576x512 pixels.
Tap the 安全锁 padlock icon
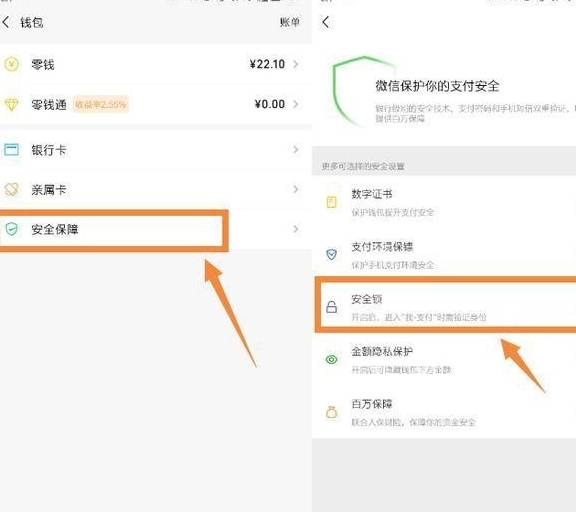332,307
